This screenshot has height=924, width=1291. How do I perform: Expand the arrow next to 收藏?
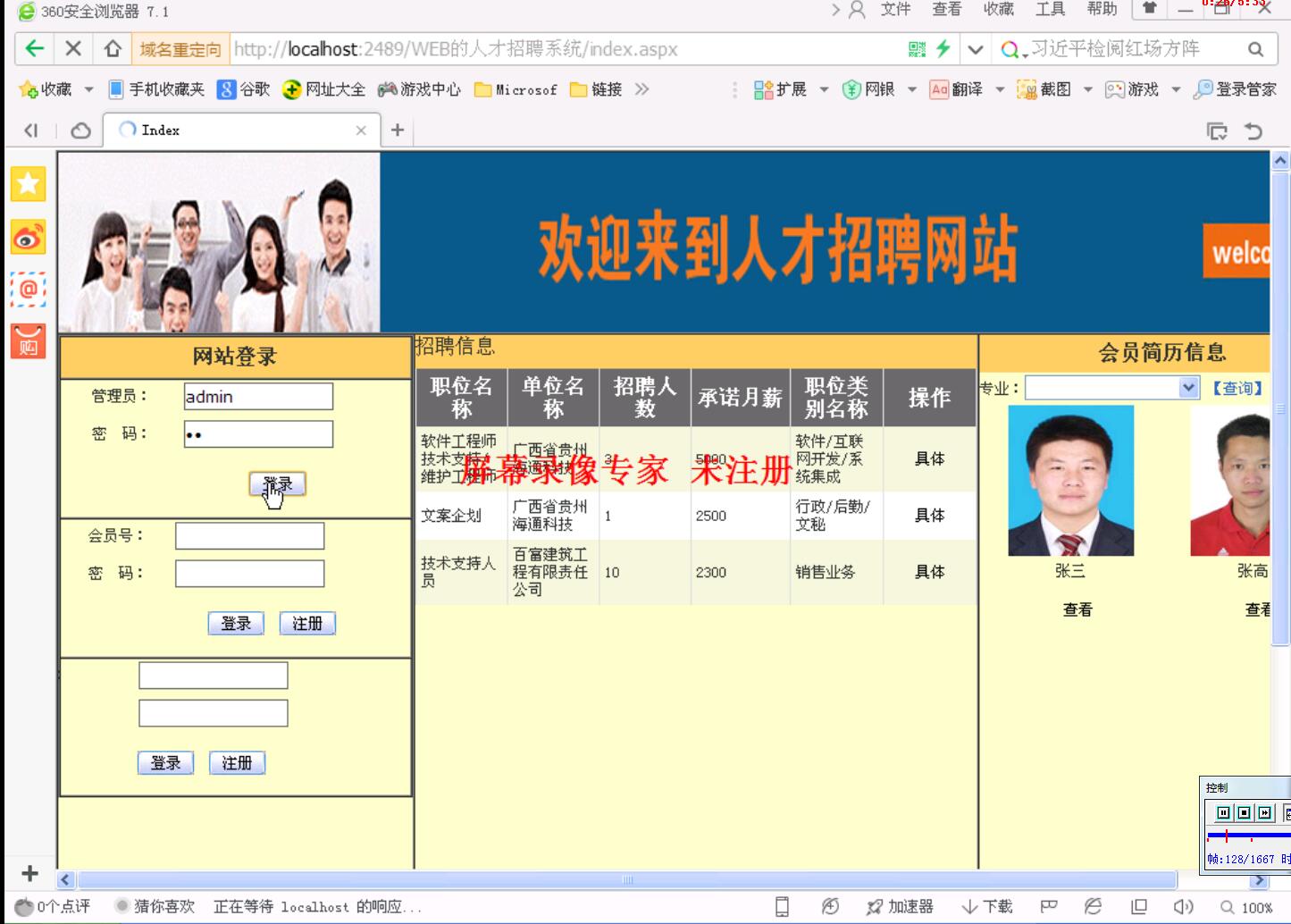88,89
